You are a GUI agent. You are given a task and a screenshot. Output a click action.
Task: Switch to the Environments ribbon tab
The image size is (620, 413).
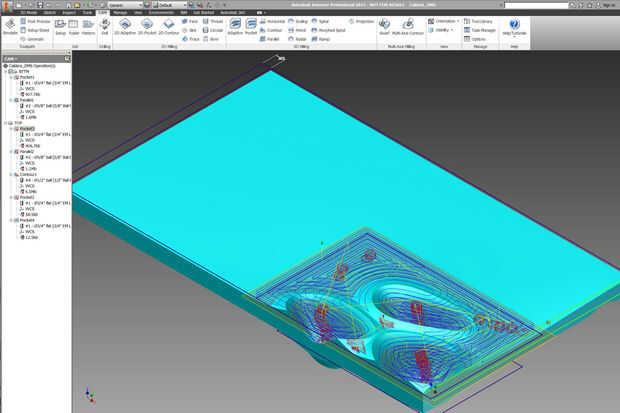point(161,13)
